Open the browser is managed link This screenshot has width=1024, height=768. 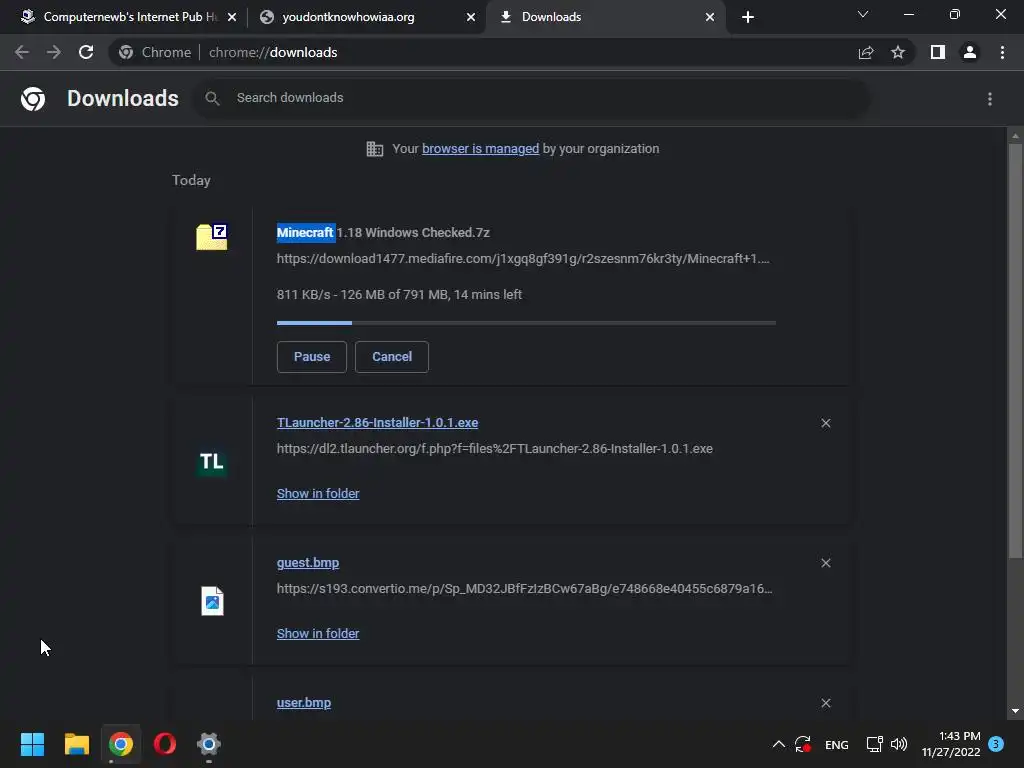tap(481, 149)
